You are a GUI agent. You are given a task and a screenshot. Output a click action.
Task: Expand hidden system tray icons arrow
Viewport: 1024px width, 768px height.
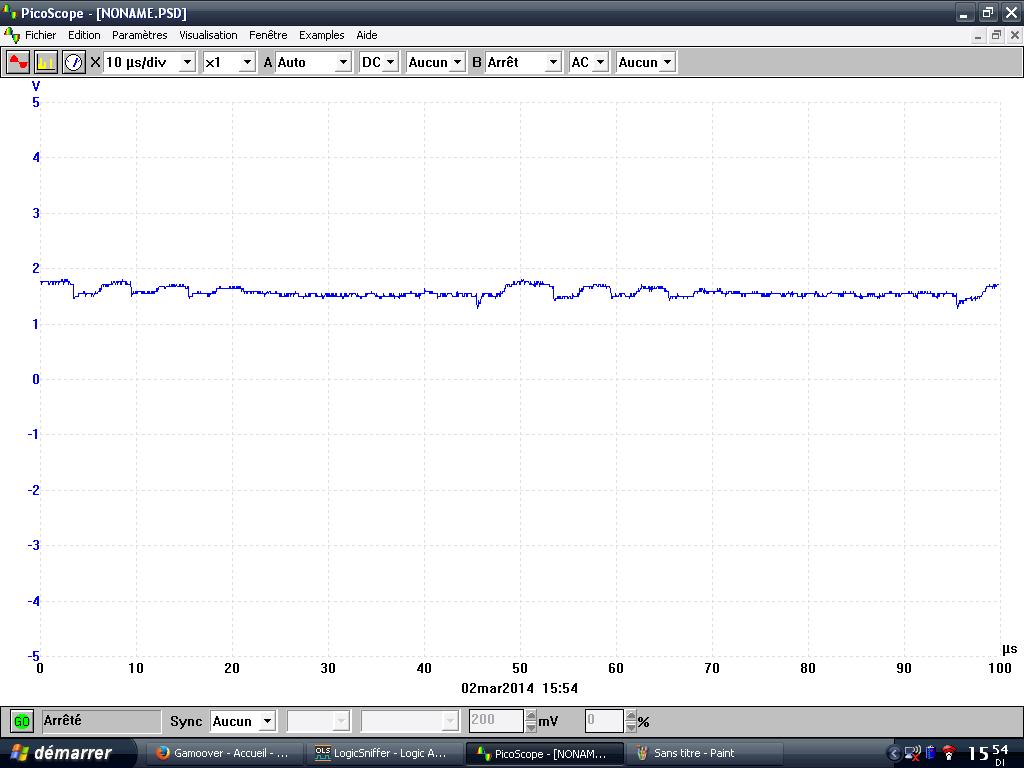pos(895,754)
